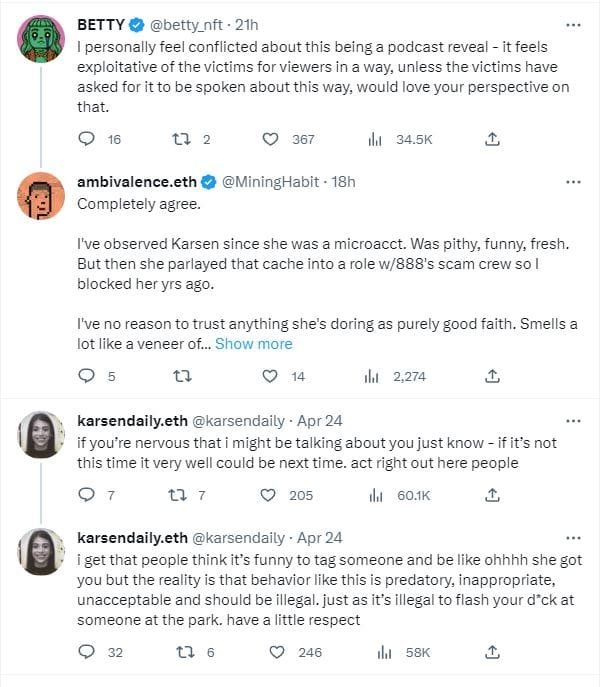The height and width of the screenshot is (687, 612).
Task: Like ambivalence.eth's tweet with 14 likes
Action: click(270, 376)
